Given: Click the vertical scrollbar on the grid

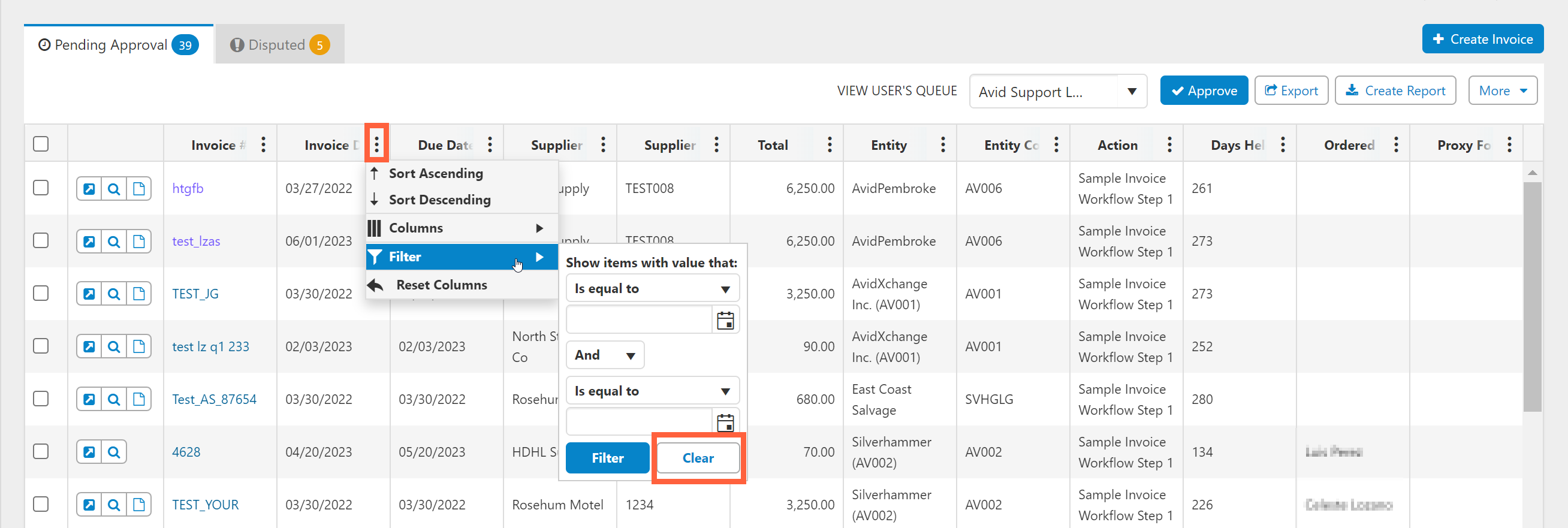Looking at the screenshot, I should click(x=1532, y=297).
